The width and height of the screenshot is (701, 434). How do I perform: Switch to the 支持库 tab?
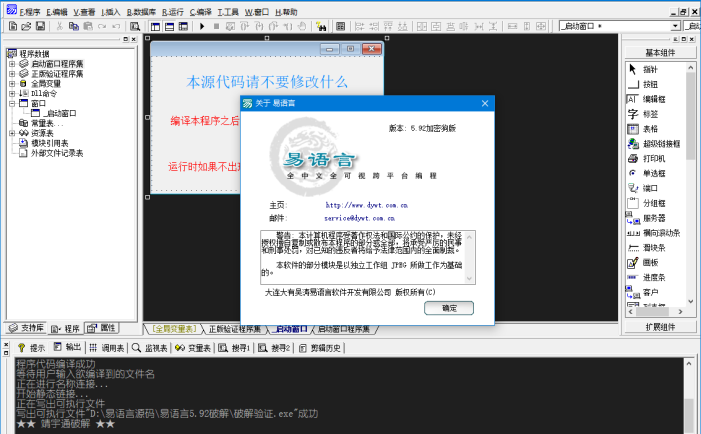[x=26, y=328]
